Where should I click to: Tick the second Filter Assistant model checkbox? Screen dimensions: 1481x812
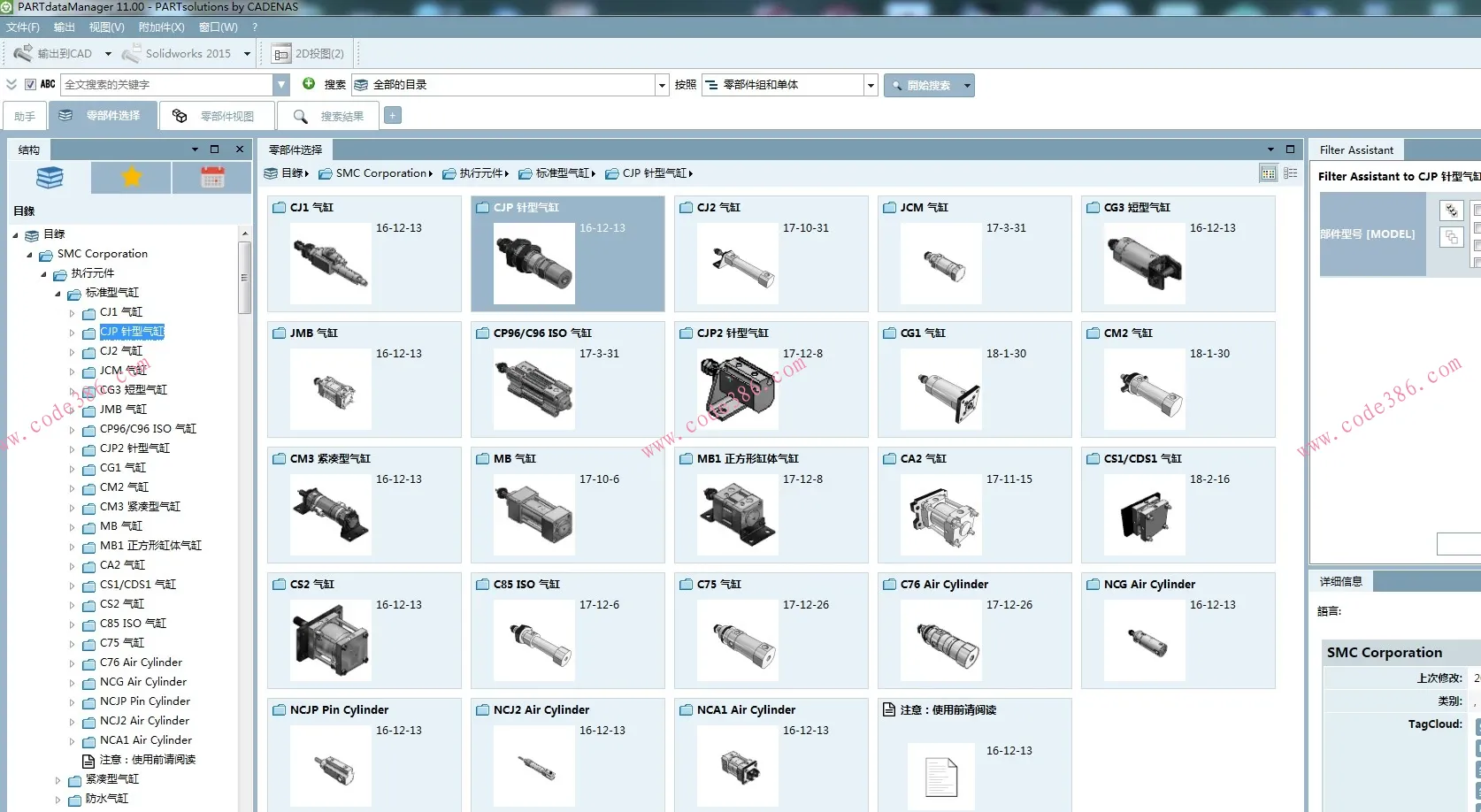pyautogui.click(x=1477, y=228)
